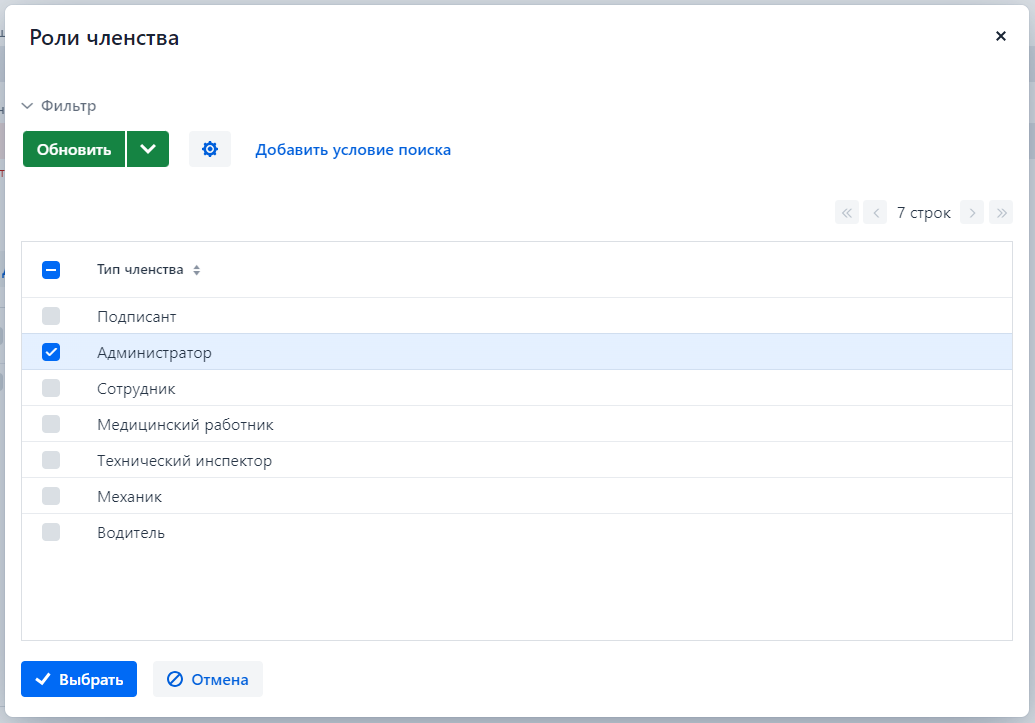Close the Роли членства dialog
This screenshot has height=723, width=1035.
[x=1000, y=36]
